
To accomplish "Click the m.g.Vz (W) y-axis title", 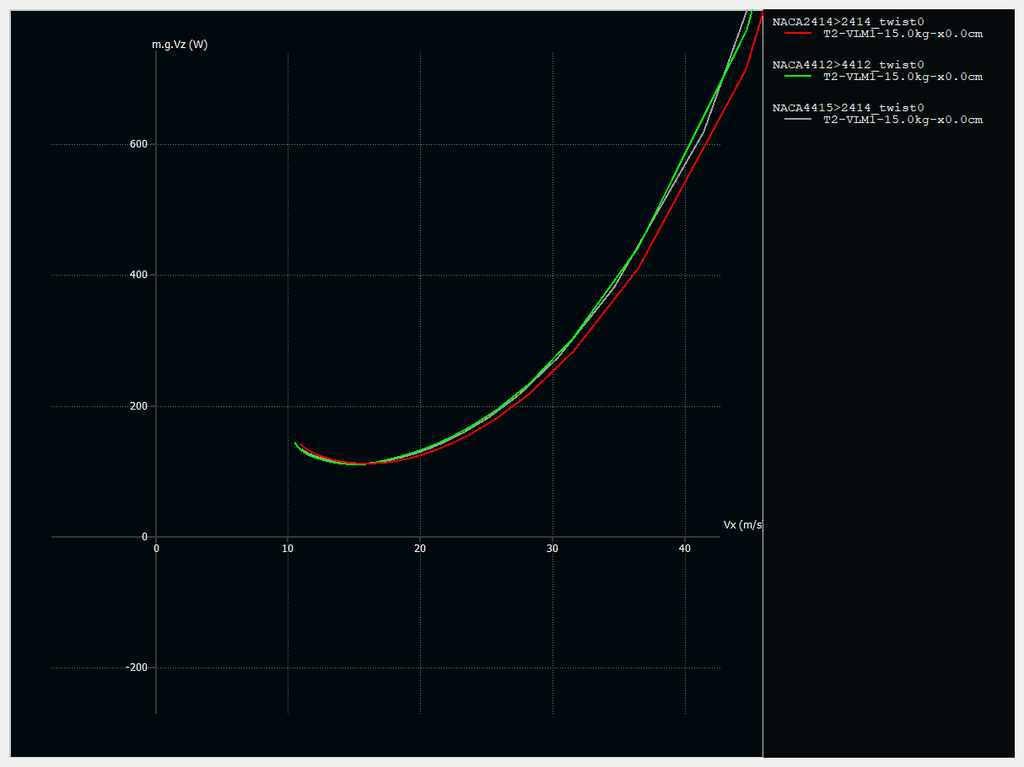I will [180, 45].
